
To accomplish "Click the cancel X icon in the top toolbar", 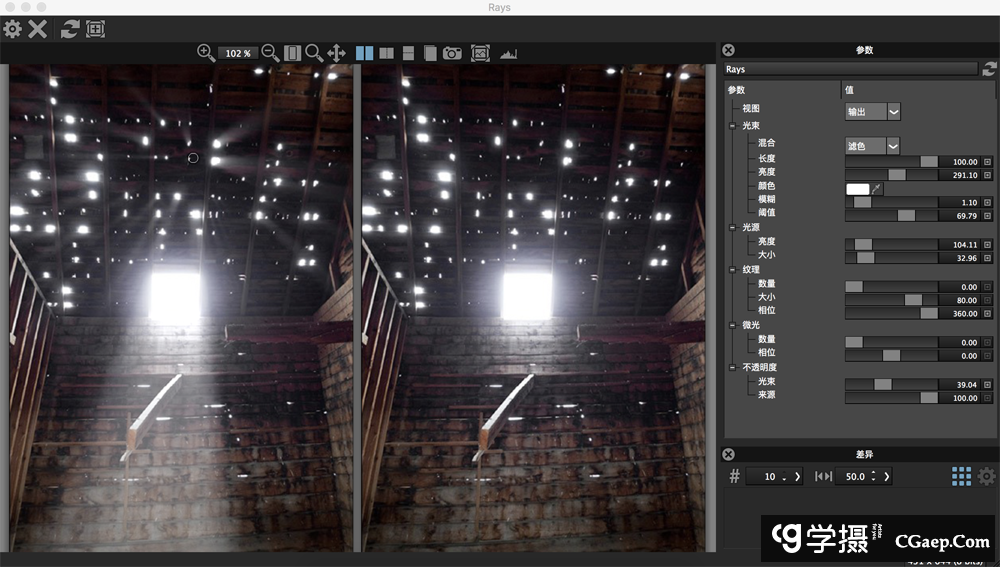I will tap(38, 29).
